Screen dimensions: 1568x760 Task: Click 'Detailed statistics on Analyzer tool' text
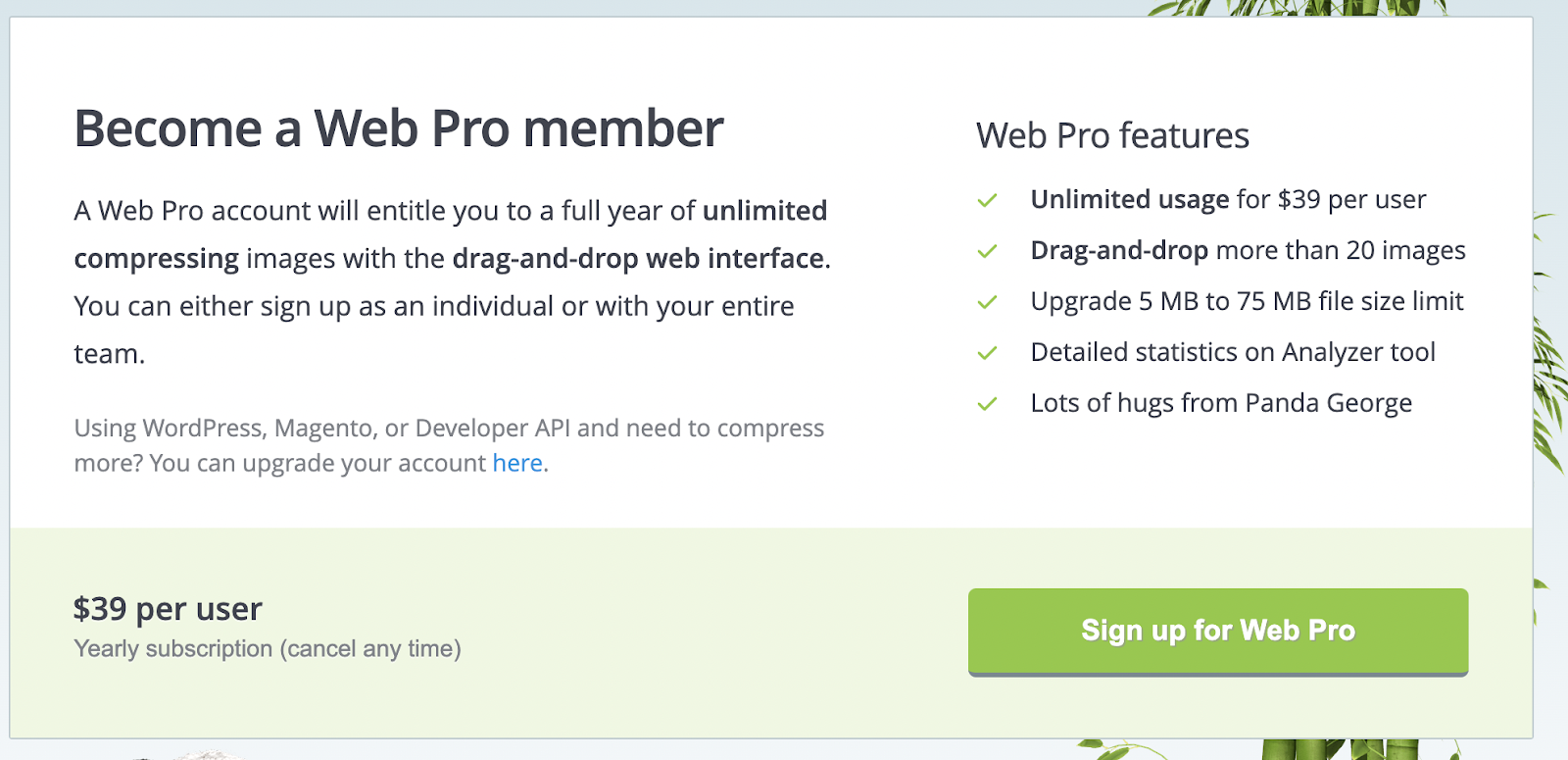1233,353
